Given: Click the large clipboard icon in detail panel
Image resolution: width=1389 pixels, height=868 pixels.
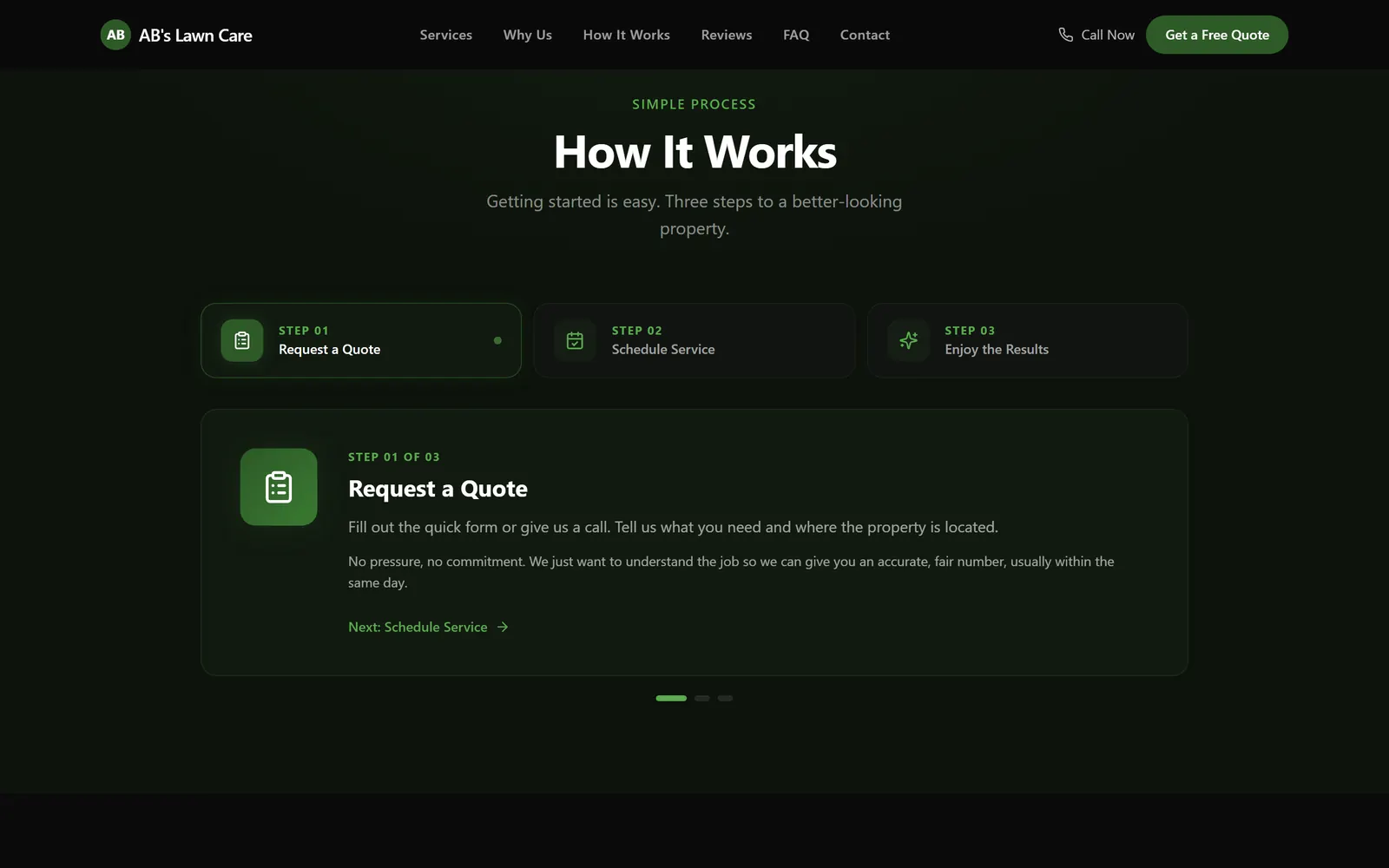Looking at the screenshot, I should (x=279, y=487).
